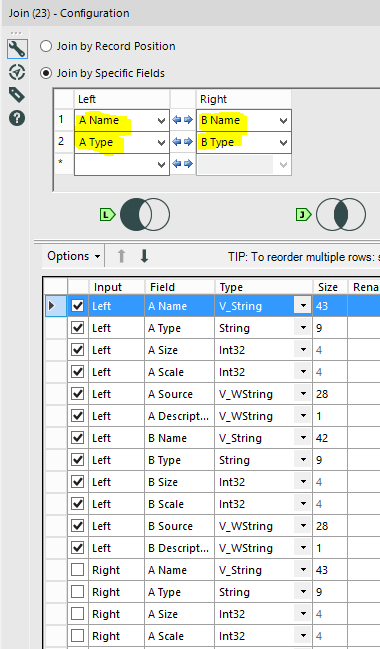Click swap arrows for A Type row
This screenshot has width=380, height=649.
(183, 142)
